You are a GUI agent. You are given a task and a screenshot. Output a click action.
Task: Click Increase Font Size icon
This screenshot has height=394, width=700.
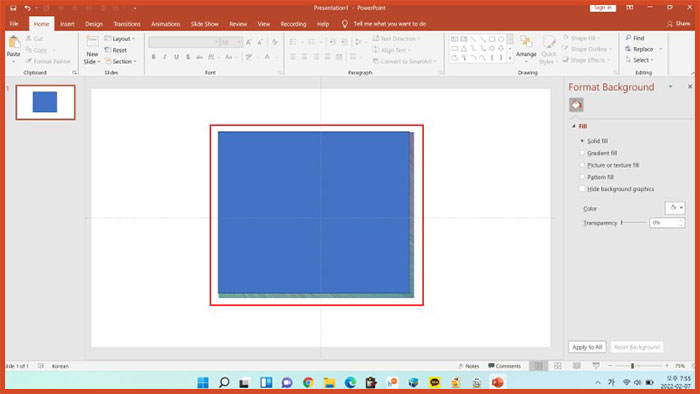(x=249, y=42)
